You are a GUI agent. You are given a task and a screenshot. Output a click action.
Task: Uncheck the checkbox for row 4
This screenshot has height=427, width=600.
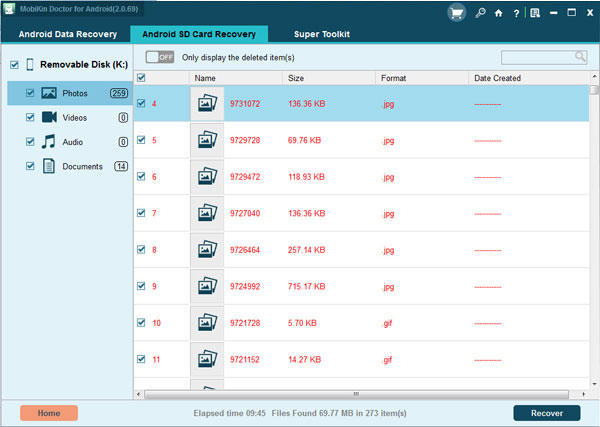point(141,103)
